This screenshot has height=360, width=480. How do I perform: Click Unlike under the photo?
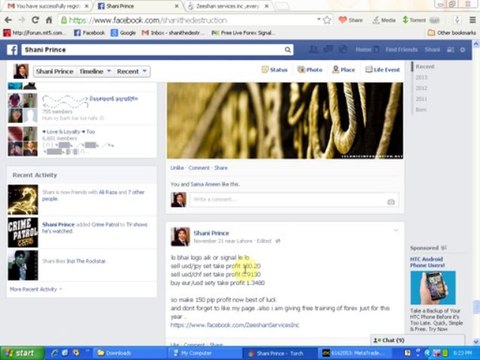[x=177, y=168]
